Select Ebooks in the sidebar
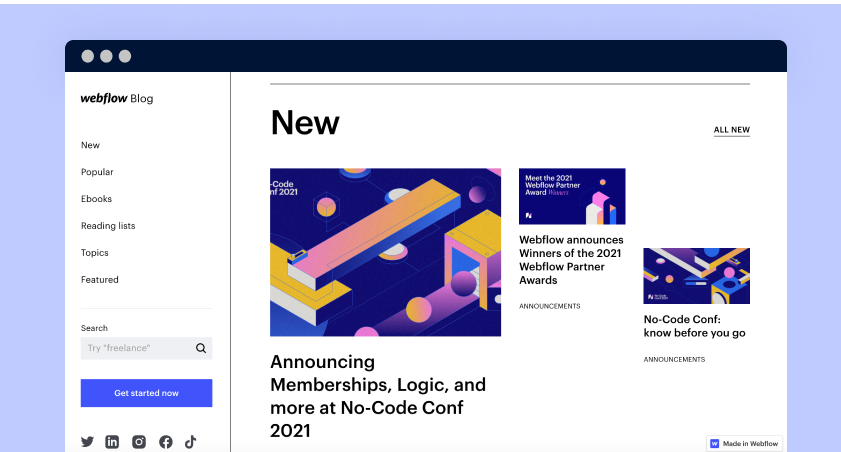This screenshot has width=841, height=452. (97, 199)
